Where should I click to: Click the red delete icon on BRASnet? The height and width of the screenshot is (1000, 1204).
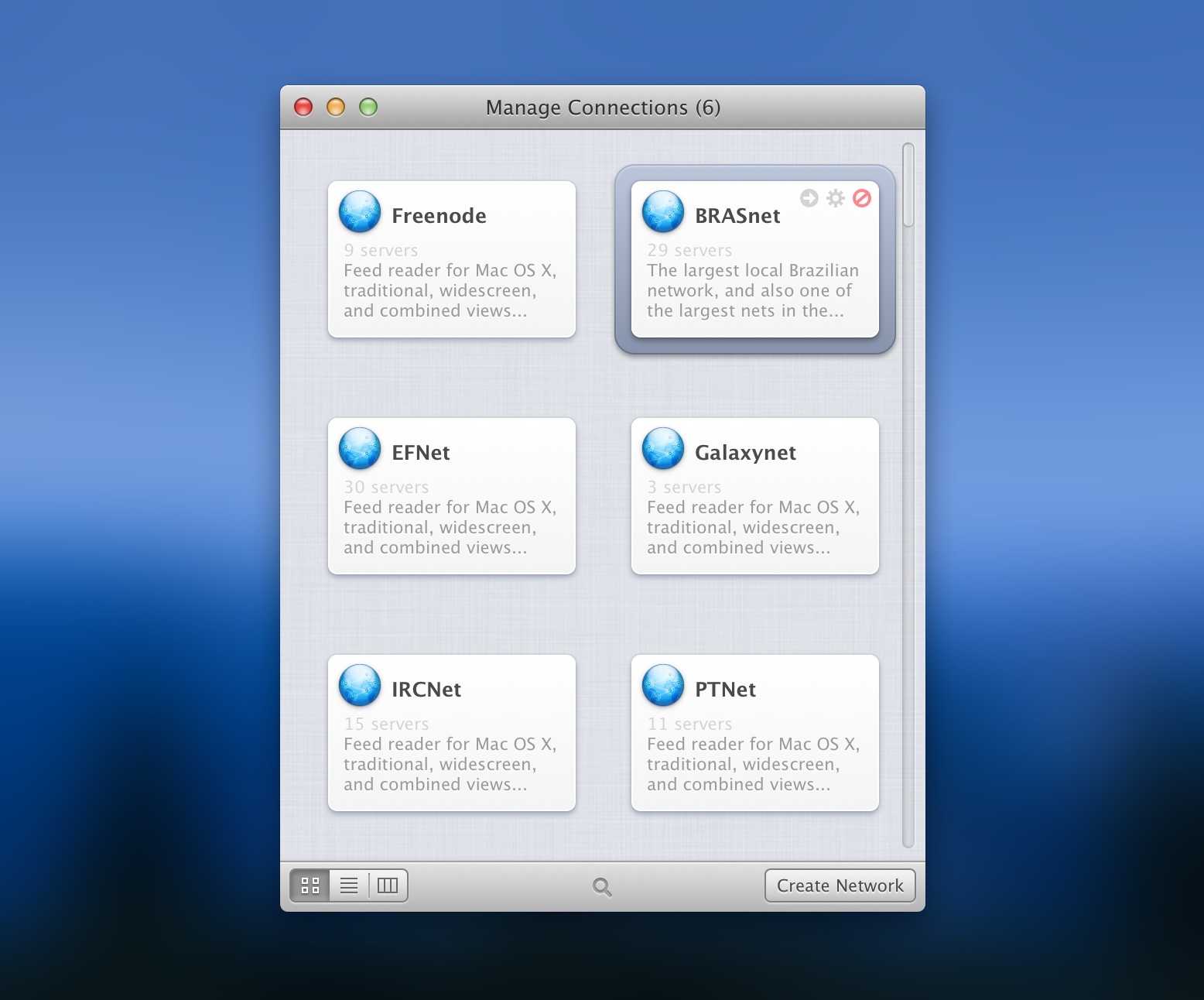[x=862, y=198]
